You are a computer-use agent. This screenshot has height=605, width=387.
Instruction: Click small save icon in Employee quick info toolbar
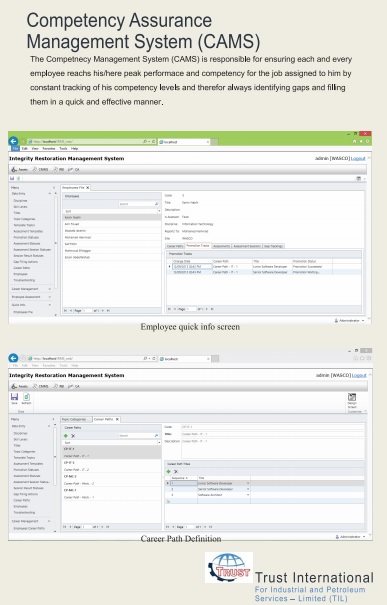[12, 178]
